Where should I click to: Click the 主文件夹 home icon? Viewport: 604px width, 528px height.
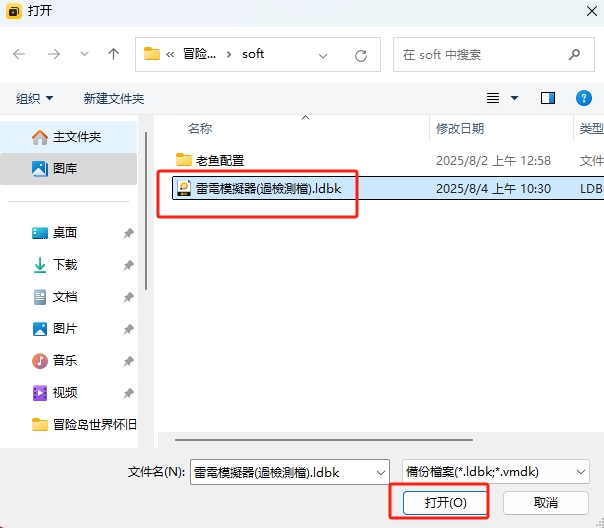tap(40, 137)
